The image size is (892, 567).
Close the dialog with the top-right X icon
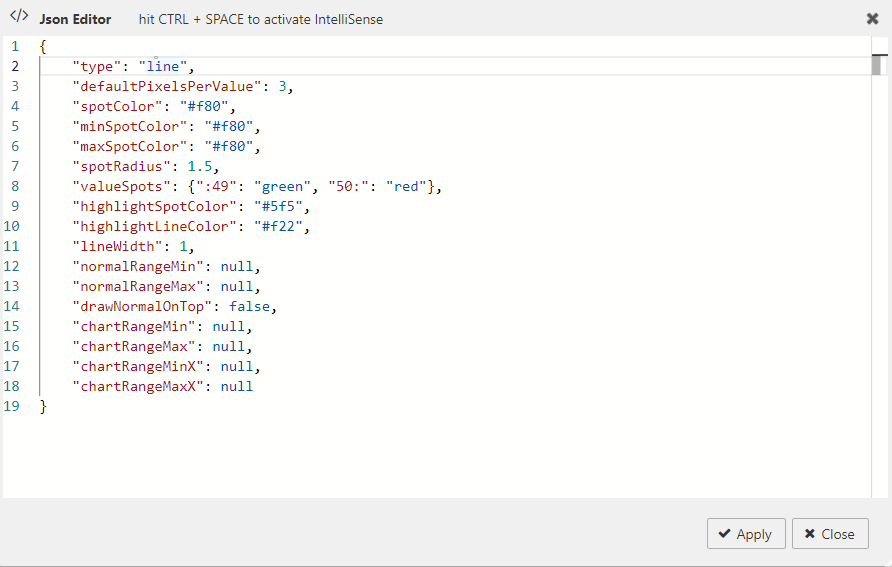[872, 19]
